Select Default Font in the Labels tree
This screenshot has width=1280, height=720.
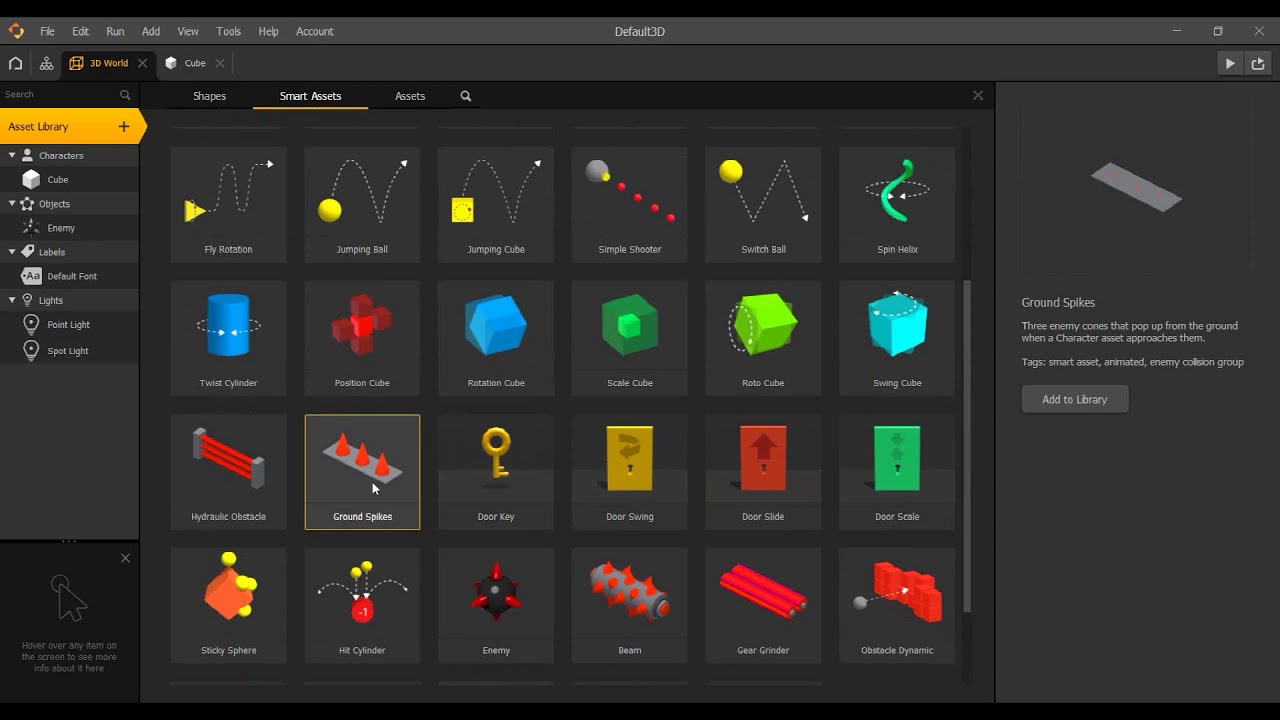pyautogui.click(x=69, y=276)
